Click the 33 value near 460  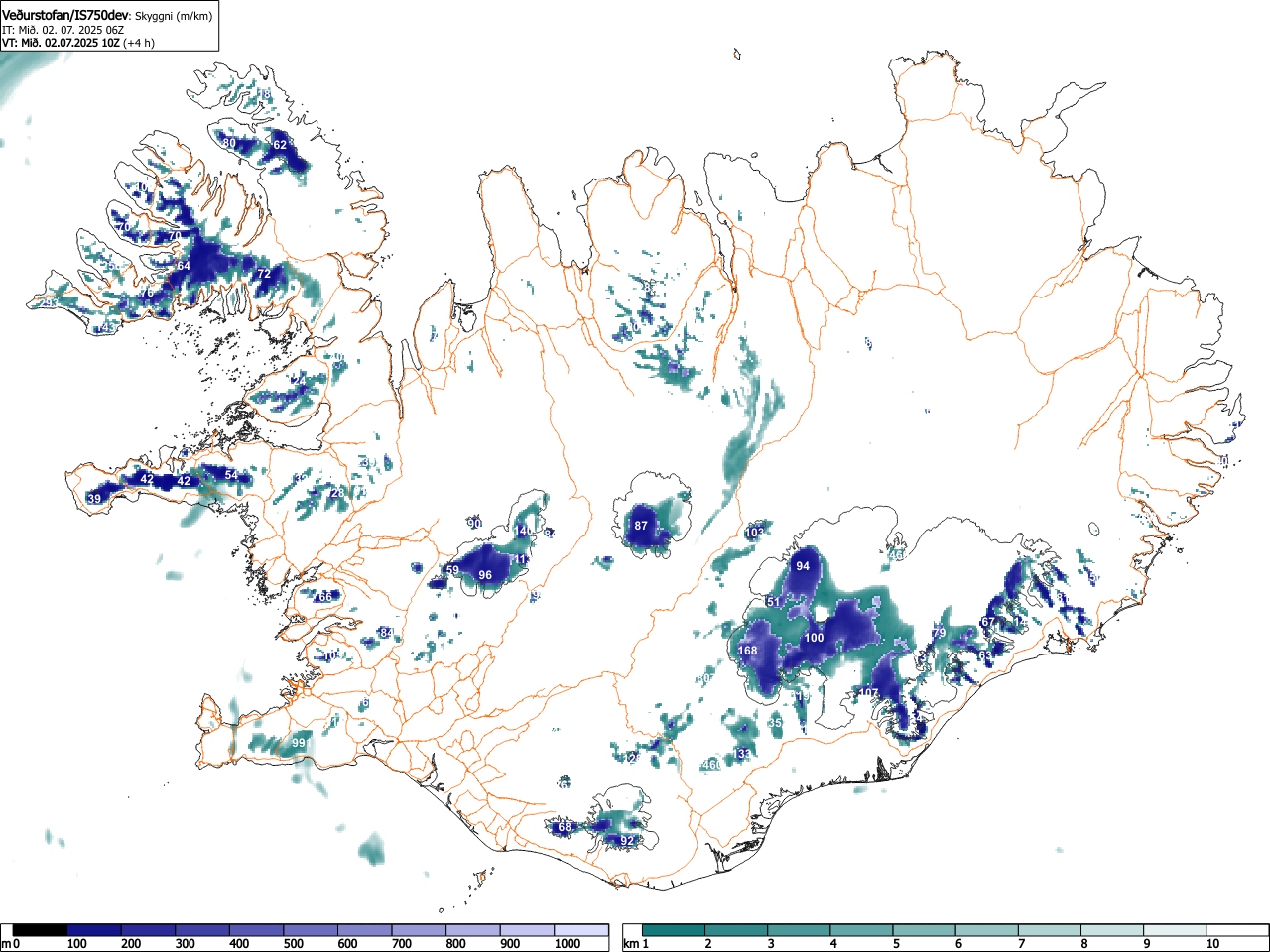coord(744,754)
